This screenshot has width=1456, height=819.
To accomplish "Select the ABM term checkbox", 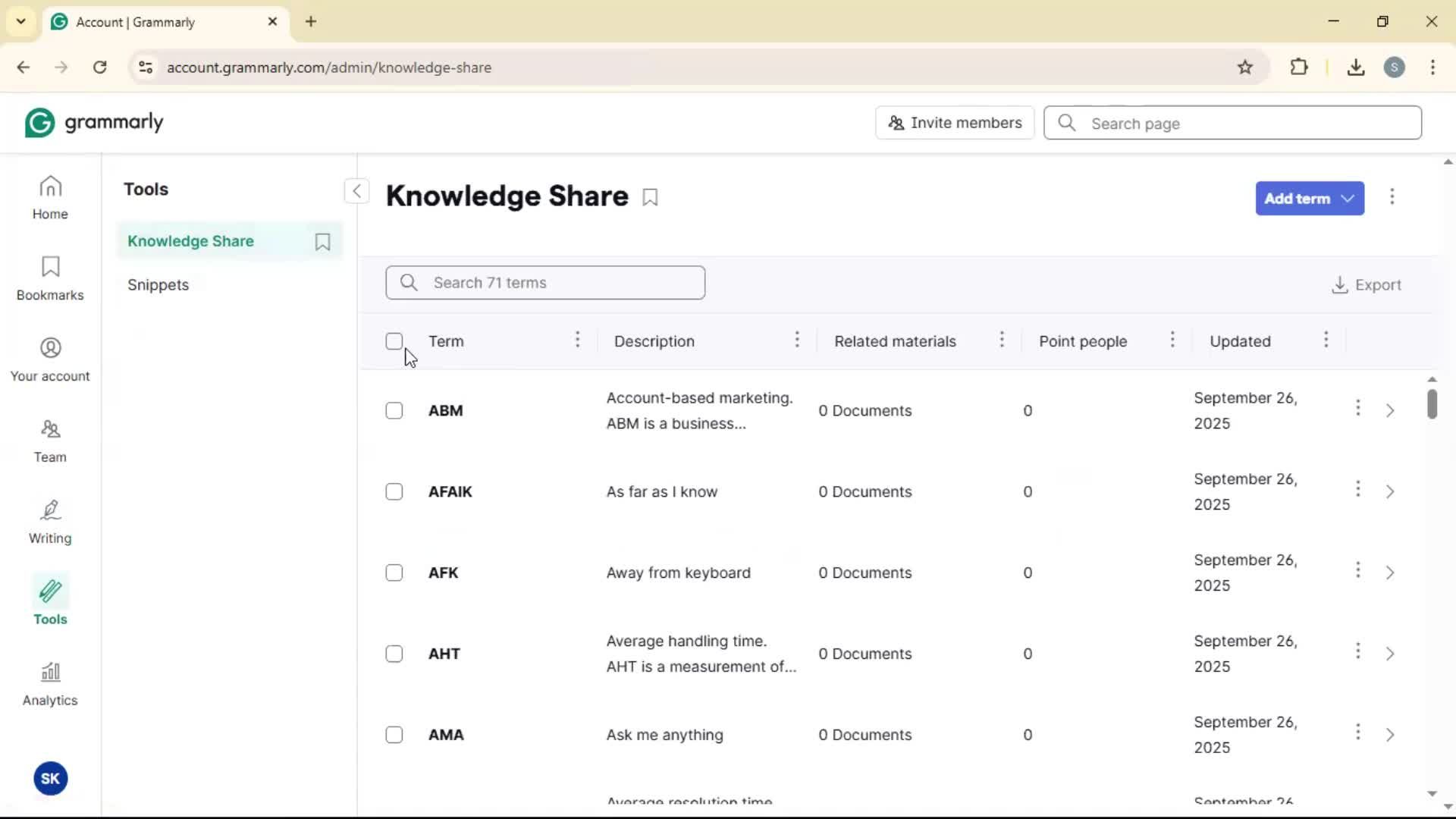I will click(x=394, y=410).
